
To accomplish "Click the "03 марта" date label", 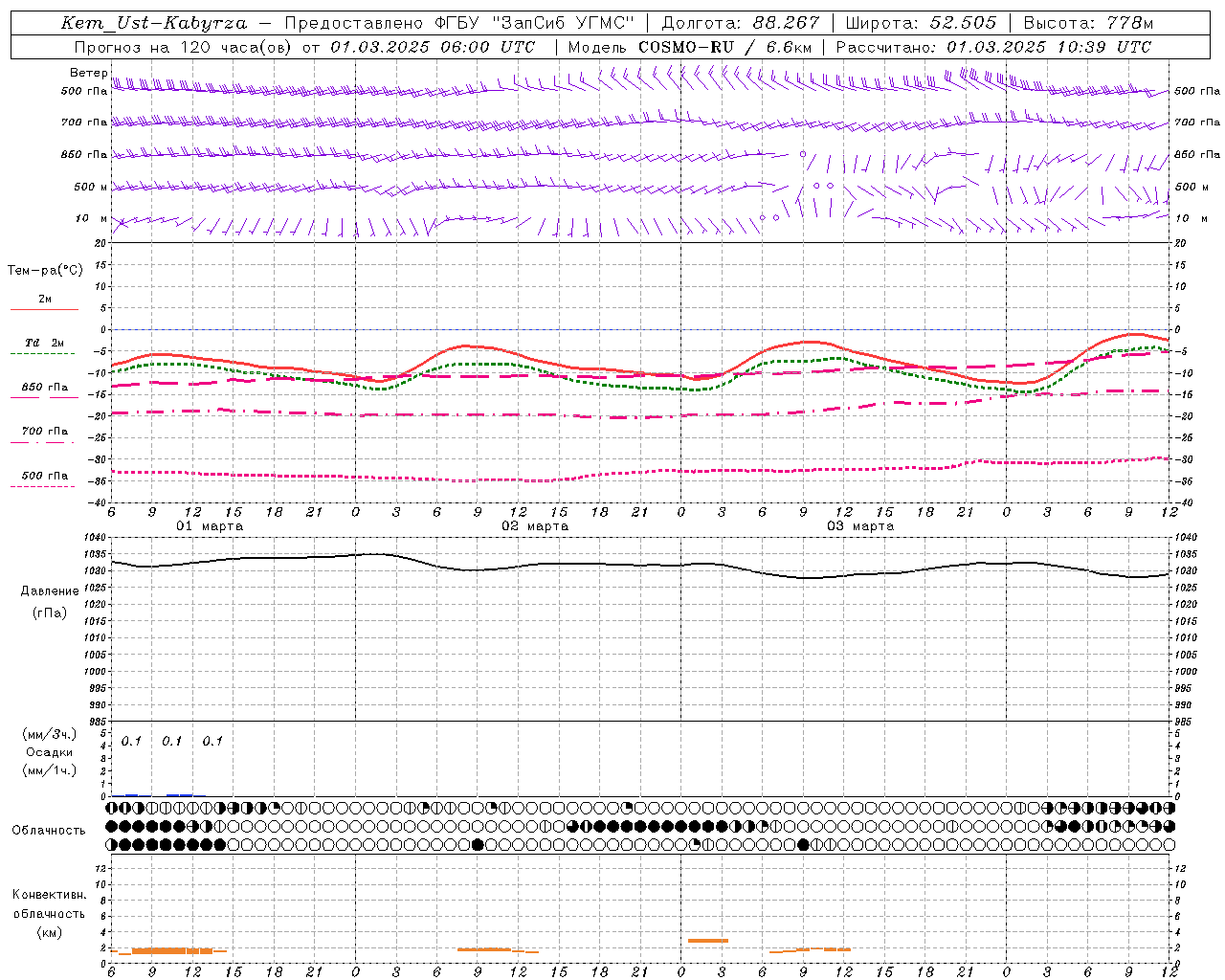I will coord(860,526).
